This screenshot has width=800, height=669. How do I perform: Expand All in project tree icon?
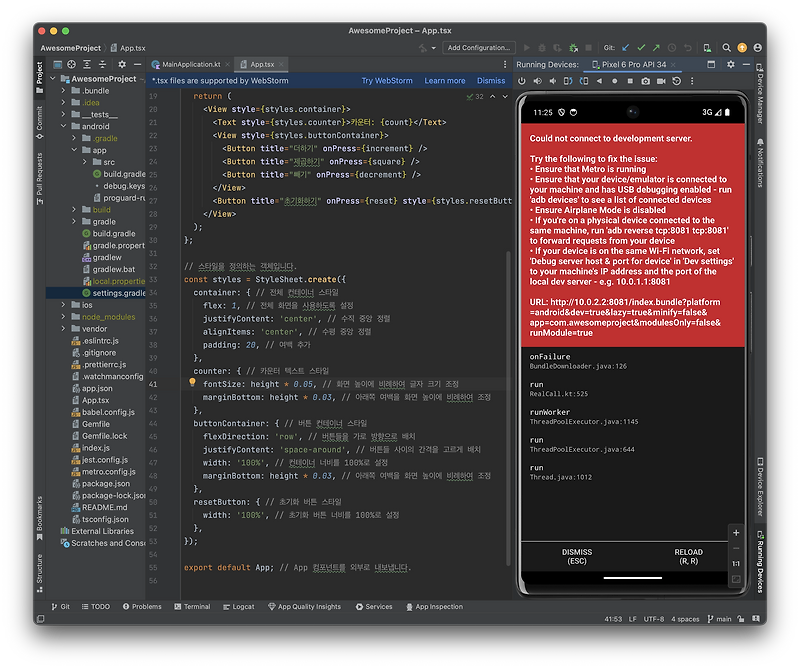pyautogui.click(x=87, y=64)
